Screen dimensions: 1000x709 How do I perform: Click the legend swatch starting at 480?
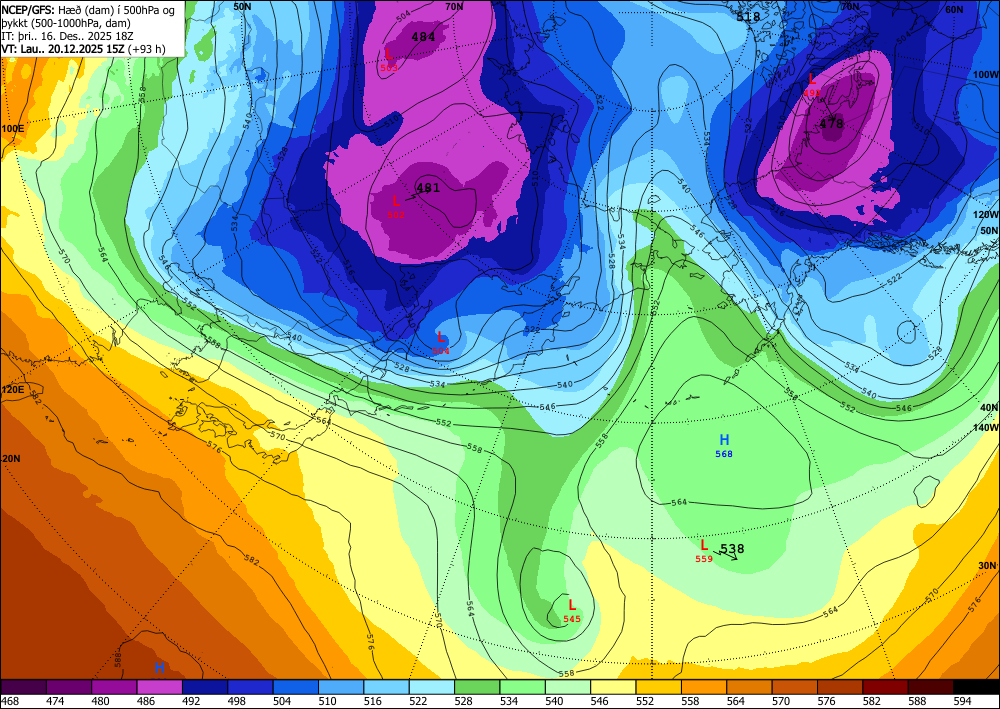[x=114, y=687]
